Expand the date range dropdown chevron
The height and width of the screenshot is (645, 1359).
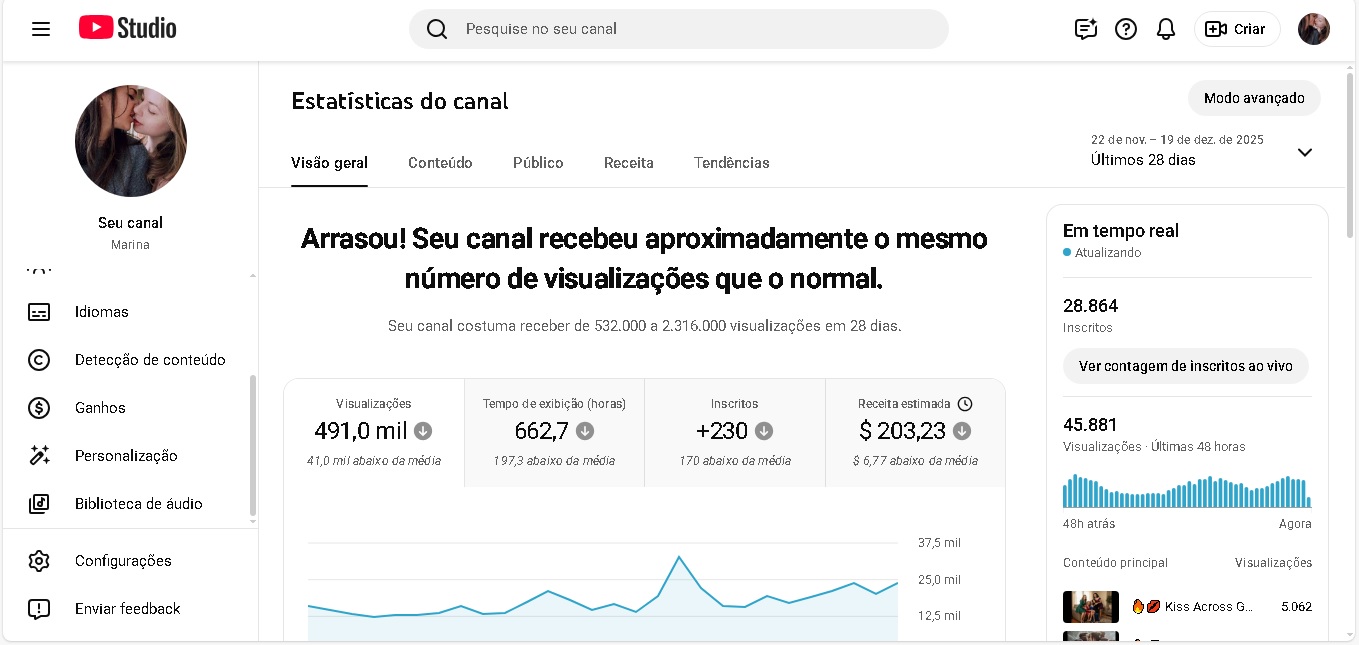point(1304,152)
